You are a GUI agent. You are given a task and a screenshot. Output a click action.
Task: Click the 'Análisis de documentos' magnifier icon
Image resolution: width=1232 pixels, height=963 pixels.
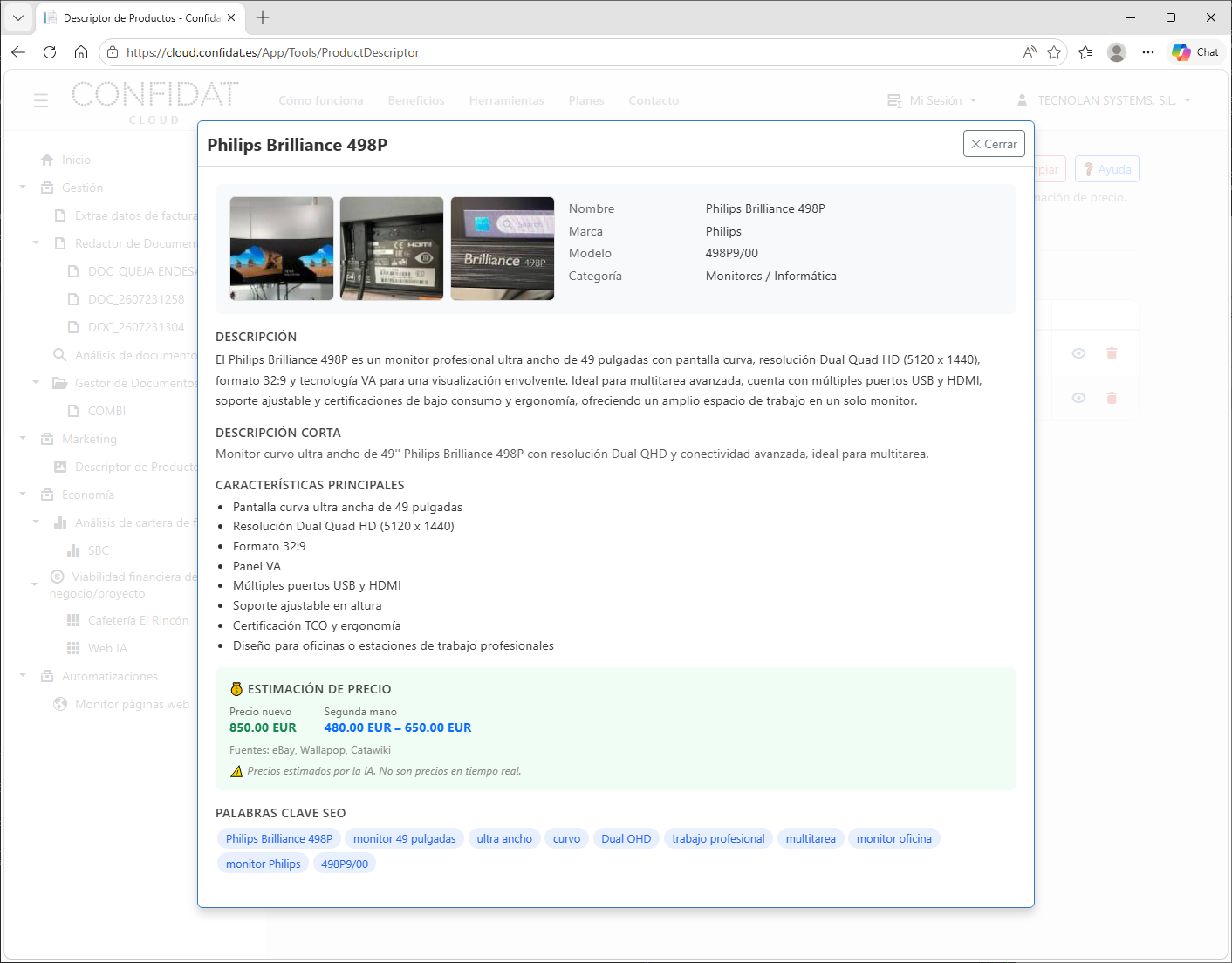(x=60, y=355)
